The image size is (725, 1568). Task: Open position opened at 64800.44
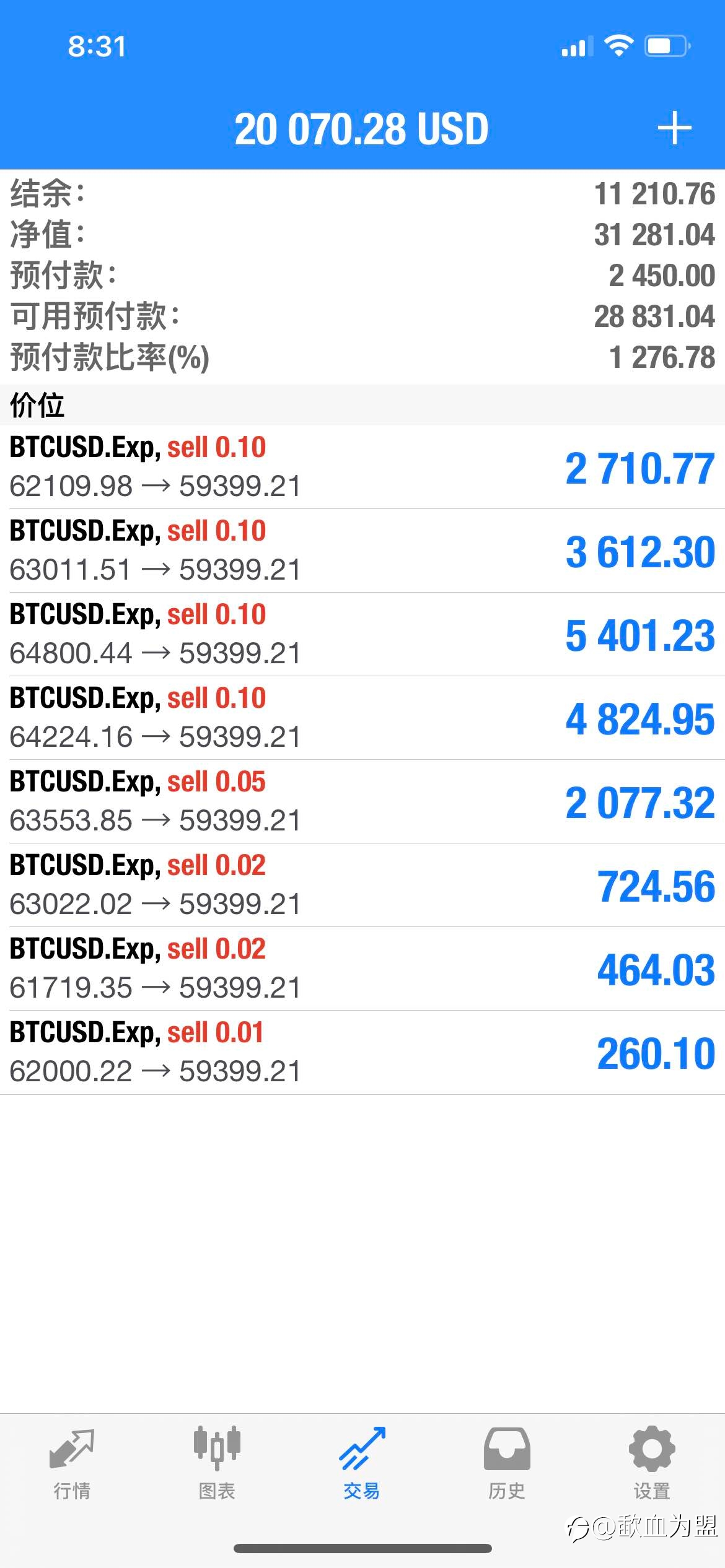(x=362, y=634)
